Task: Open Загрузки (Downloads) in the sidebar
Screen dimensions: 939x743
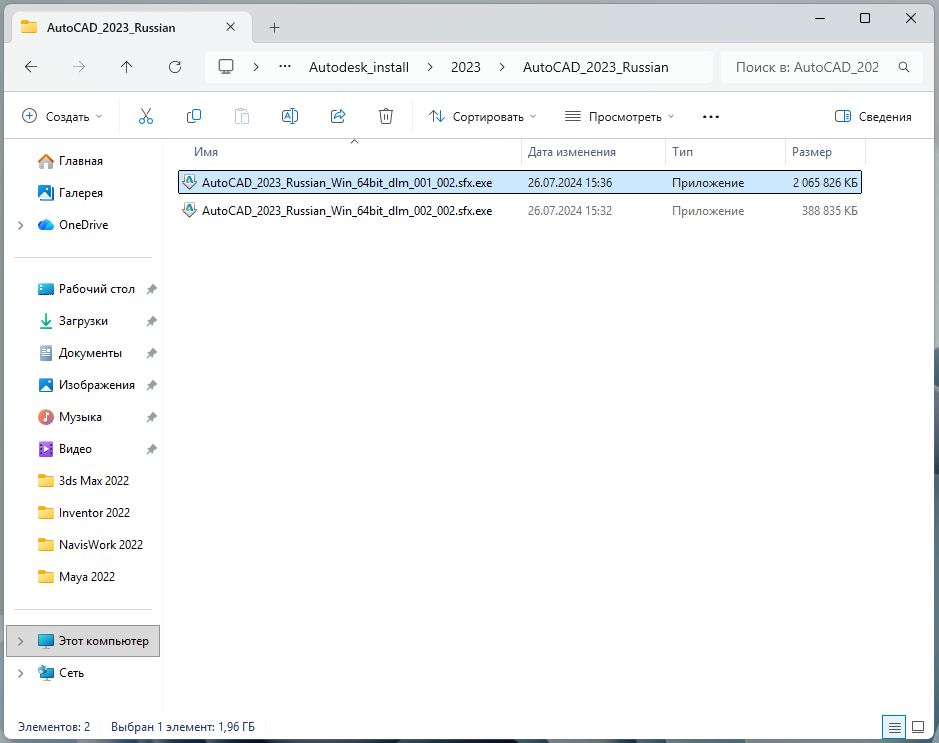Action: [72, 321]
